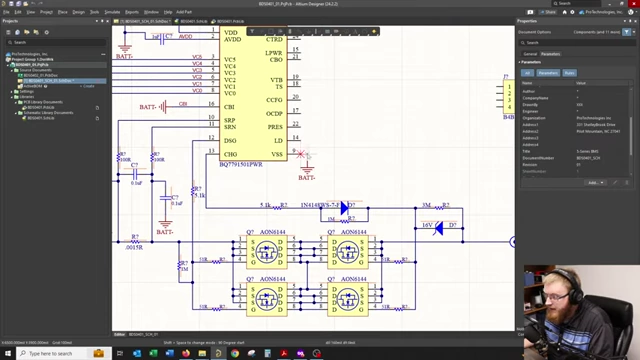The image size is (640, 360).
Task: Click the folder-stack icon in the Projects toolbar
Action: pos(36,32)
